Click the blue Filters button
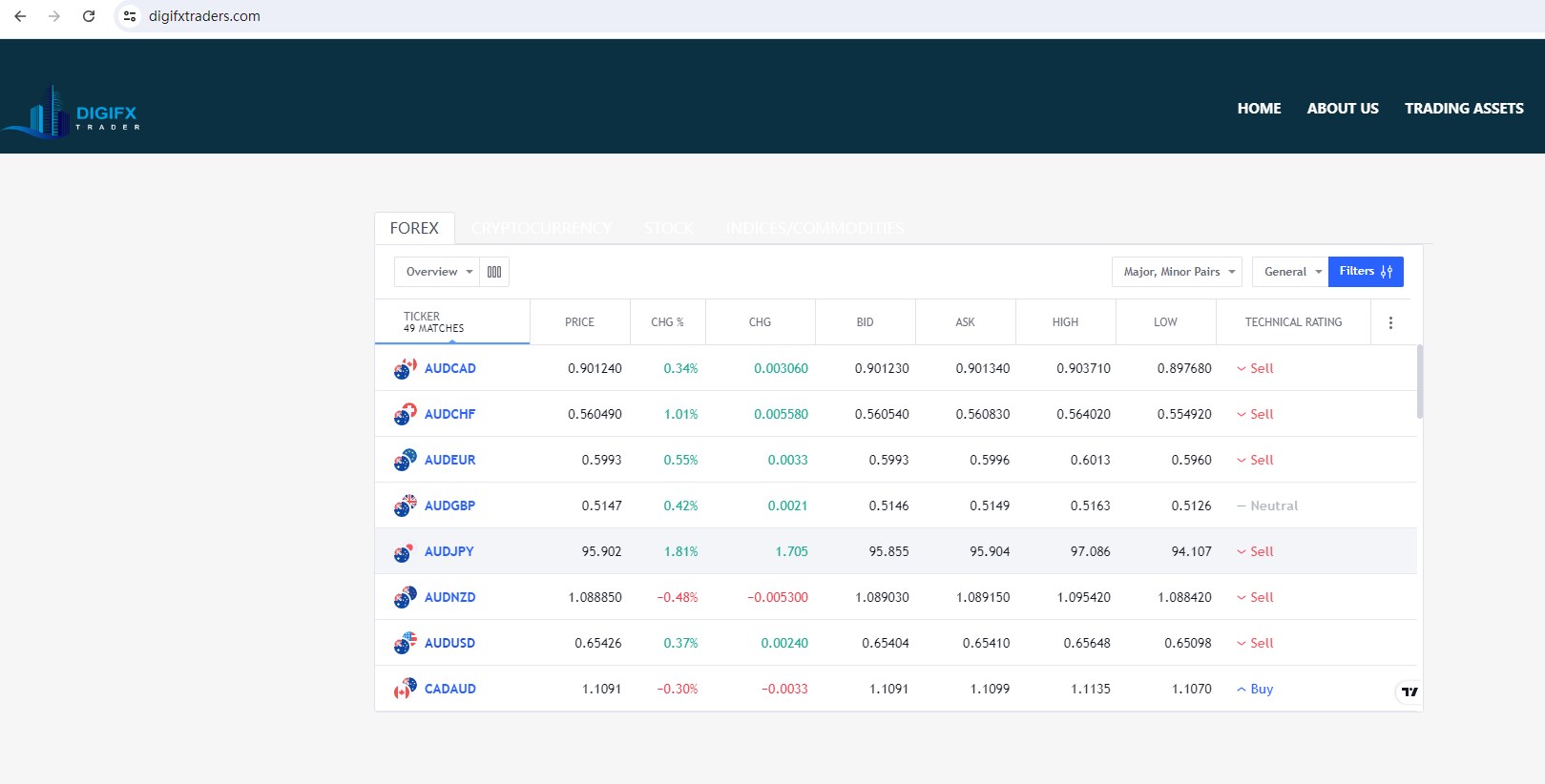This screenshot has height=784, width=1545. [1365, 272]
